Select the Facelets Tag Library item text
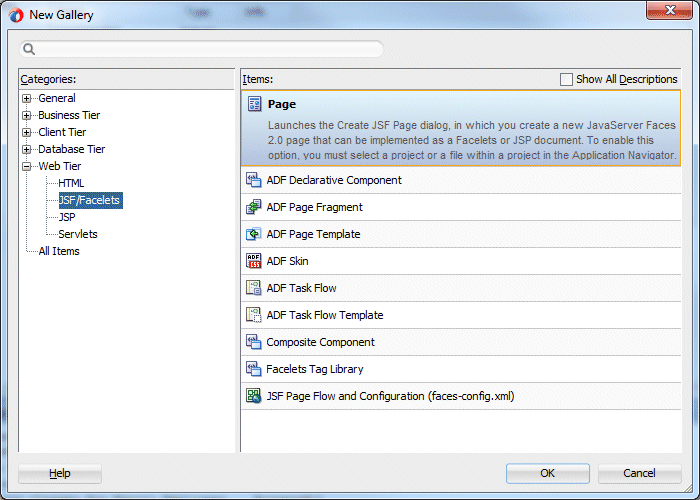The height and width of the screenshot is (500, 700). pyautogui.click(x=315, y=369)
